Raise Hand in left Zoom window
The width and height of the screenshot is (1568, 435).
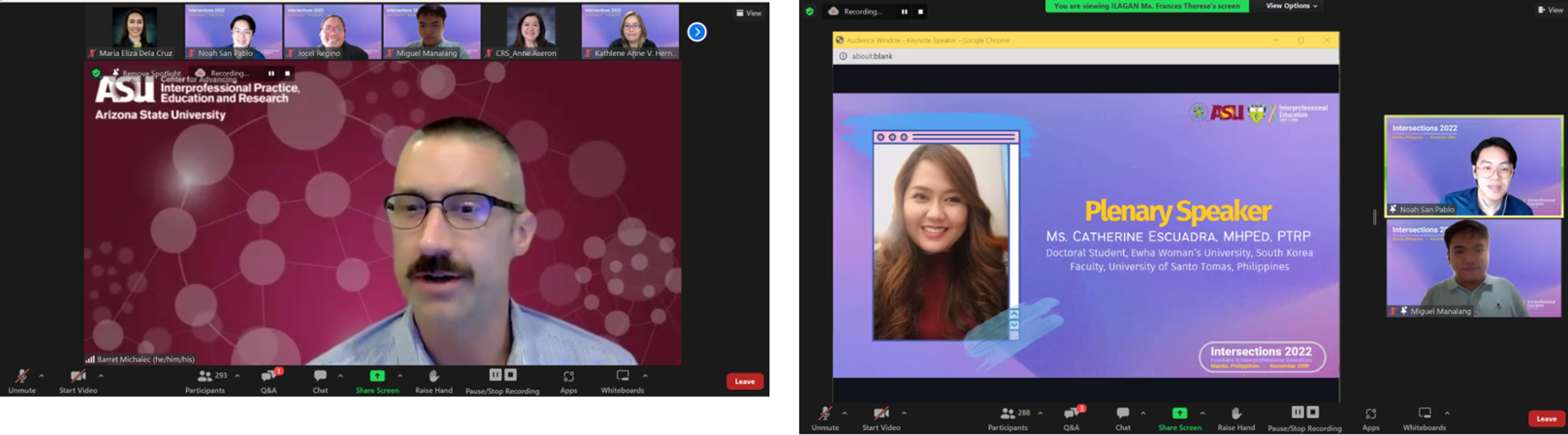pos(433,381)
